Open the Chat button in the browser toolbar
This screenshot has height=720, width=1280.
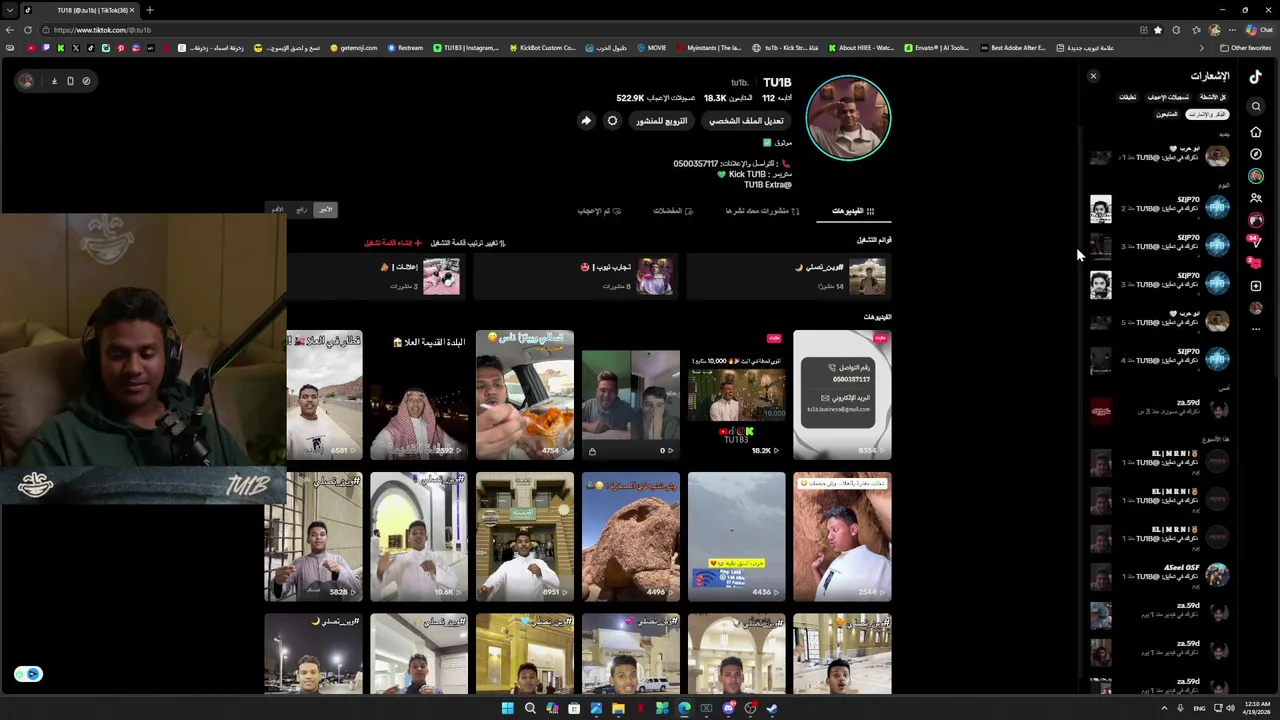click(1261, 30)
